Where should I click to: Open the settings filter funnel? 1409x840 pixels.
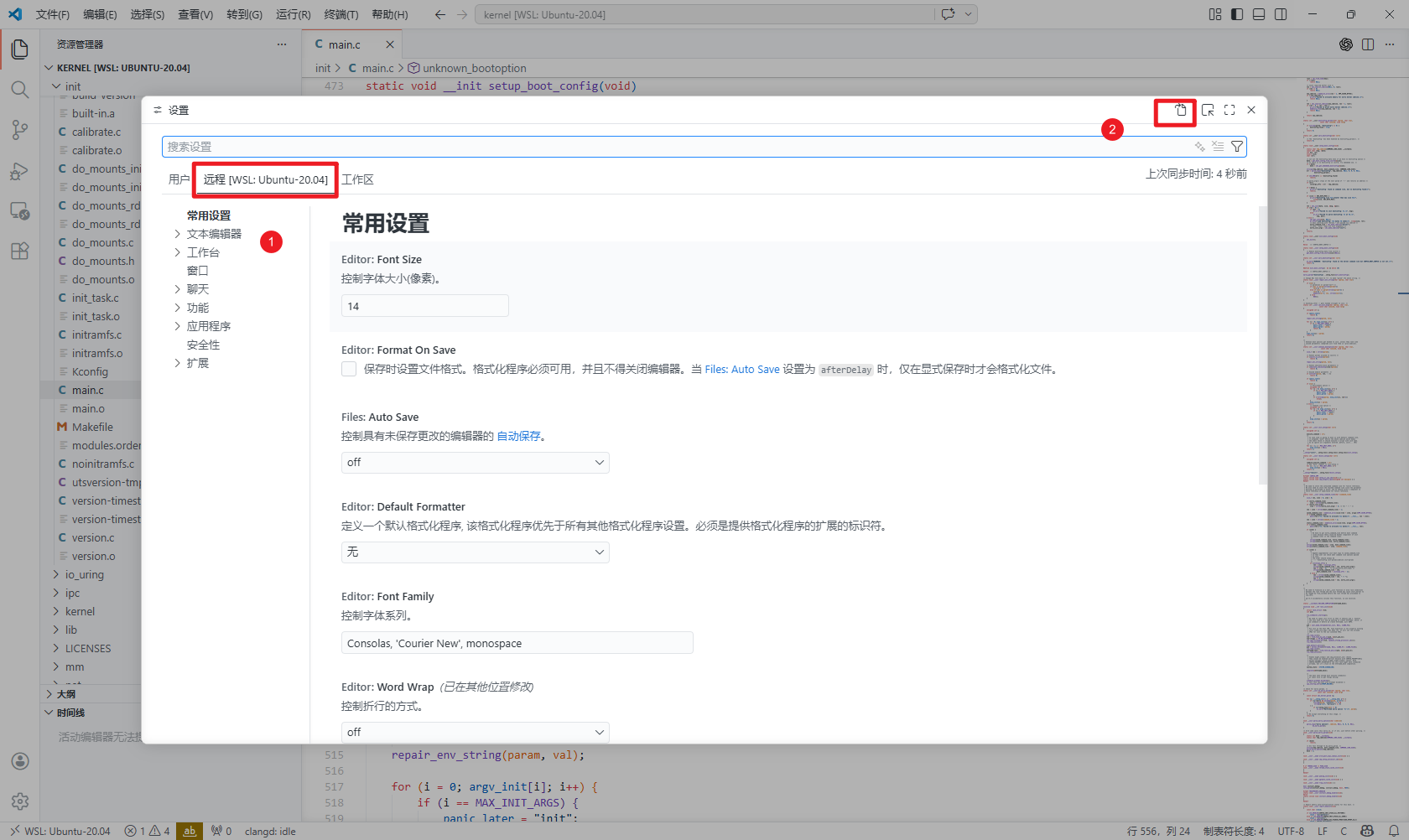(1237, 147)
